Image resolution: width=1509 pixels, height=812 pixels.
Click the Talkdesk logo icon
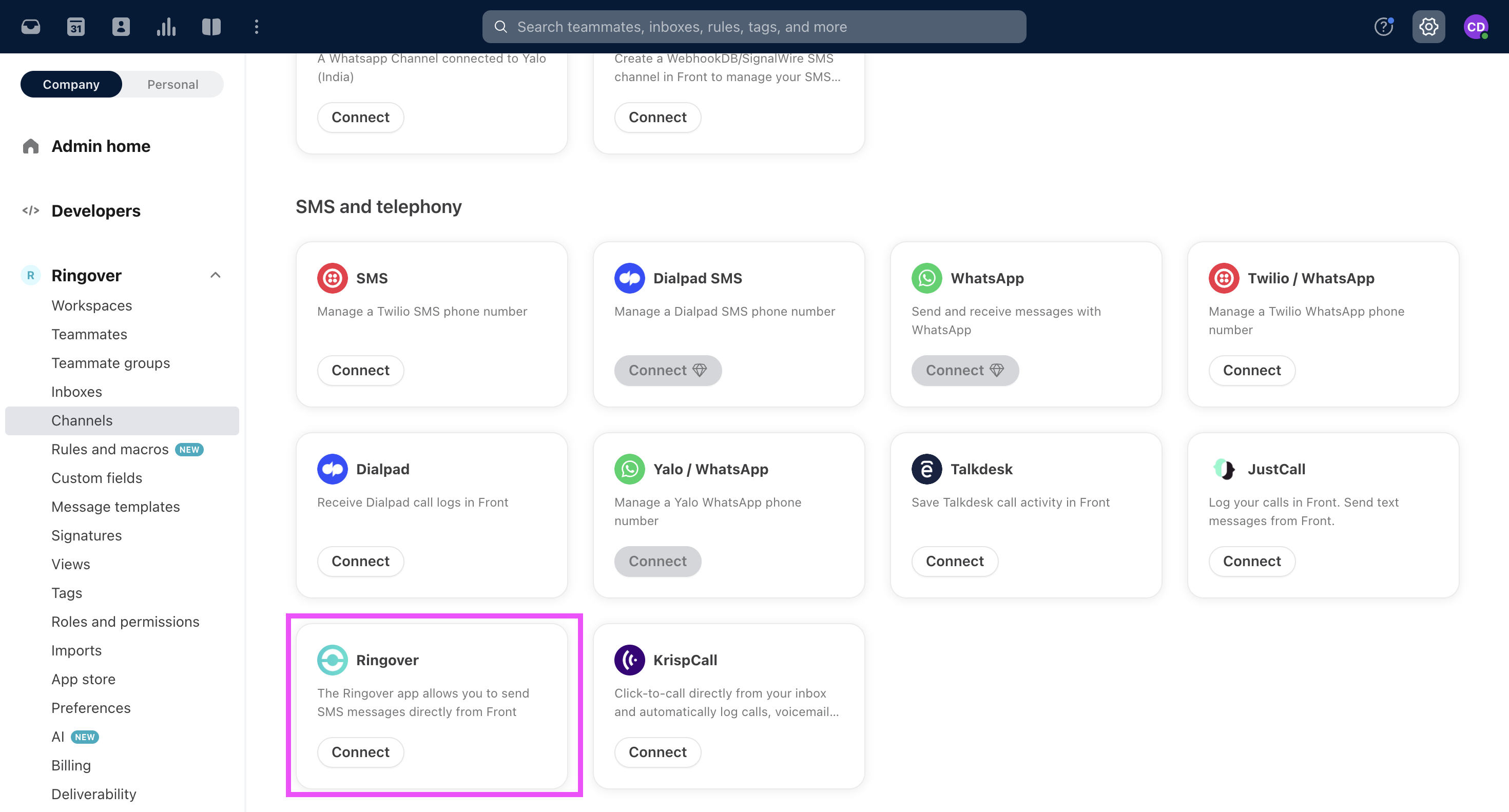coord(927,469)
